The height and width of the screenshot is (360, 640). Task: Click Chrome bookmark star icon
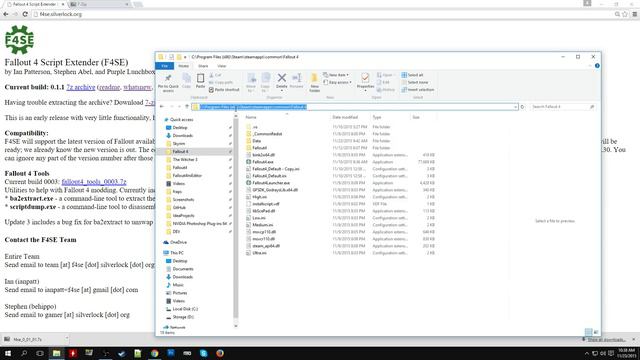625,14
